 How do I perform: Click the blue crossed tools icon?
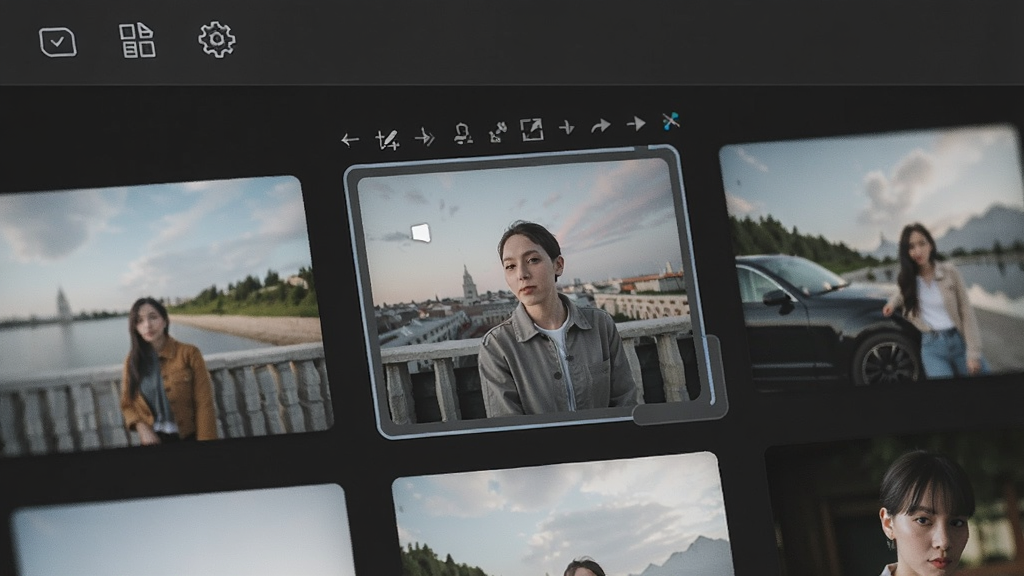(x=671, y=121)
